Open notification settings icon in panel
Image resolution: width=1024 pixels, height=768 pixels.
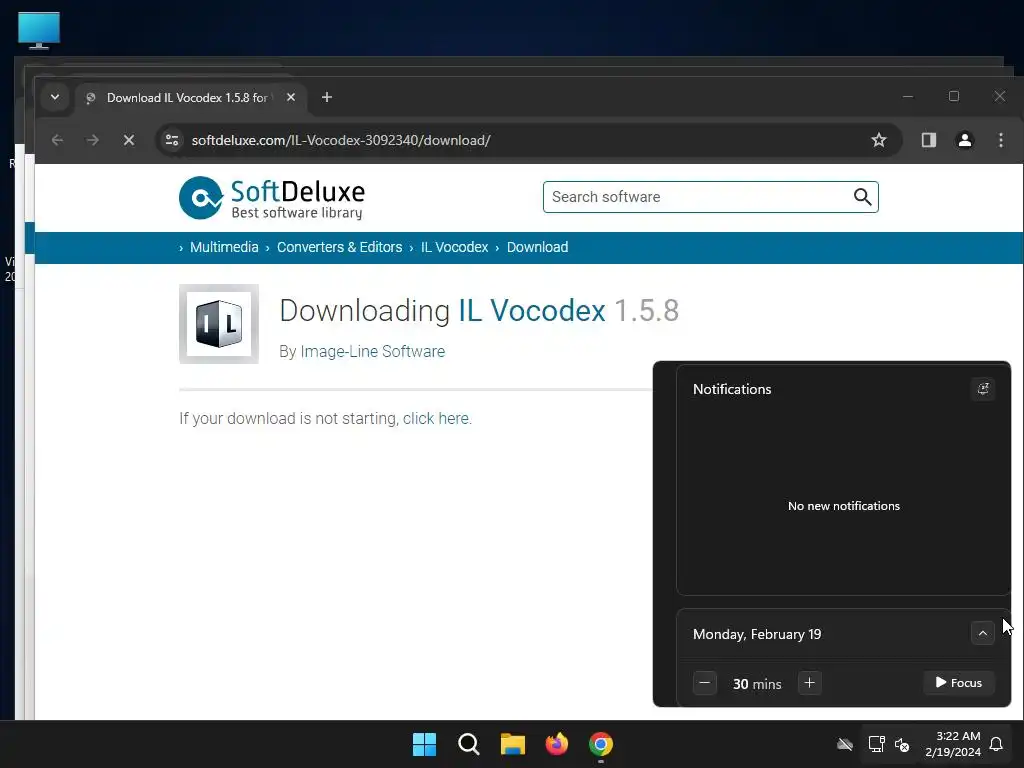(x=983, y=389)
